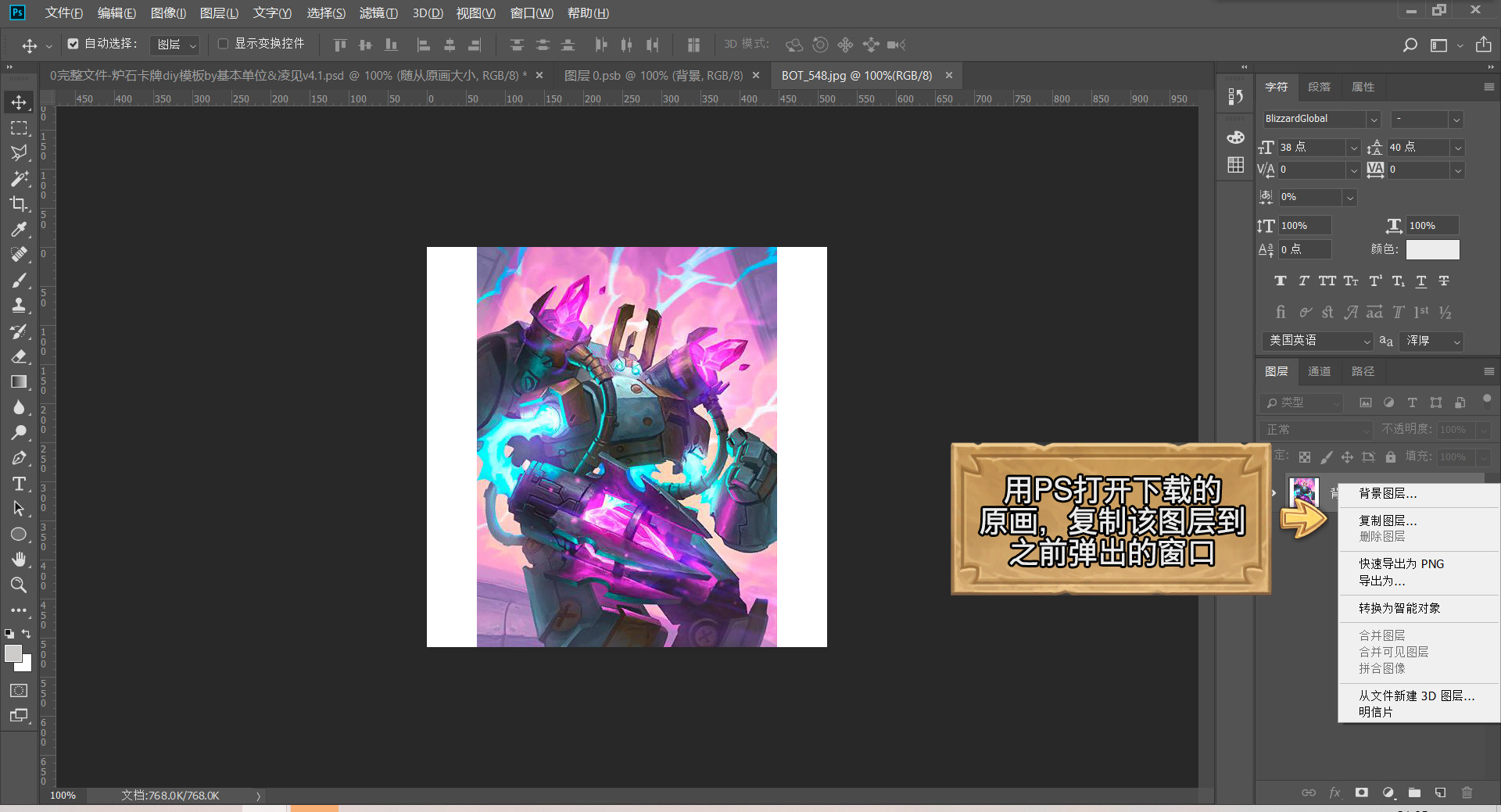Open the 滤镜(T) menu
Screen dimensions: 1501x812
(378, 13)
